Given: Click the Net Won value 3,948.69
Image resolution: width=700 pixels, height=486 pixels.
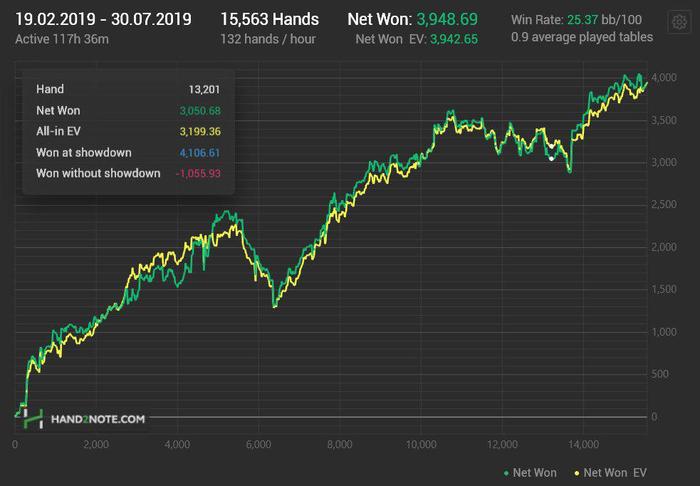Looking at the screenshot, I should pos(447,19).
